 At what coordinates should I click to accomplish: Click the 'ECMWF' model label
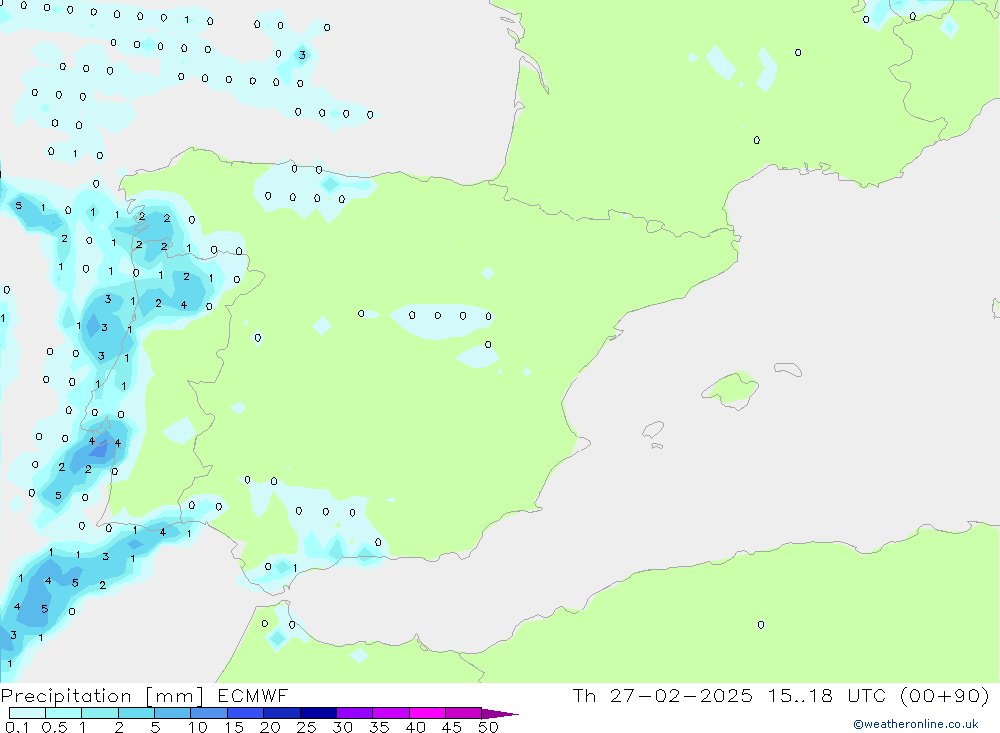pyautogui.click(x=253, y=695)
